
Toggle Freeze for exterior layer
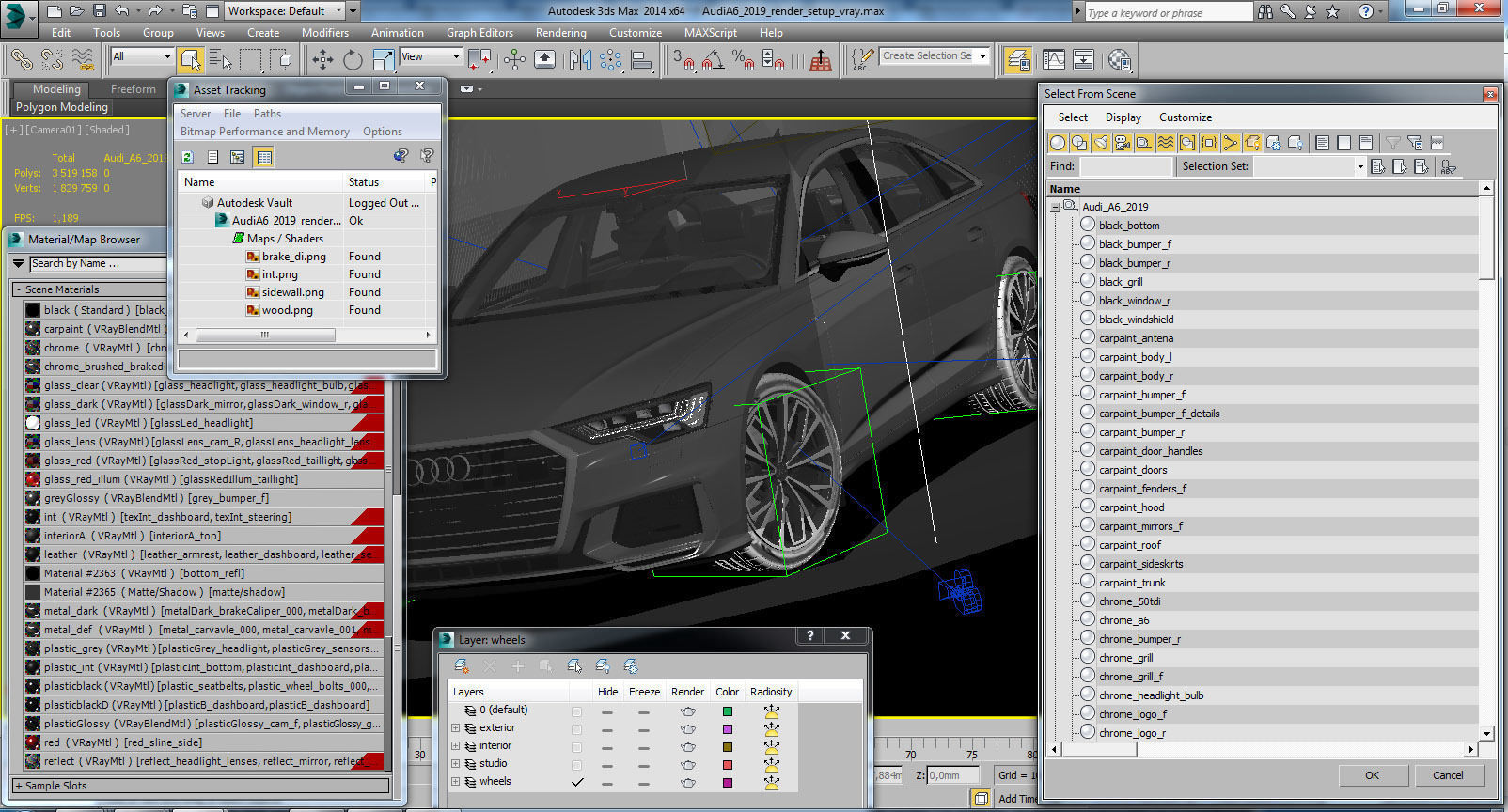pos(644,728)
